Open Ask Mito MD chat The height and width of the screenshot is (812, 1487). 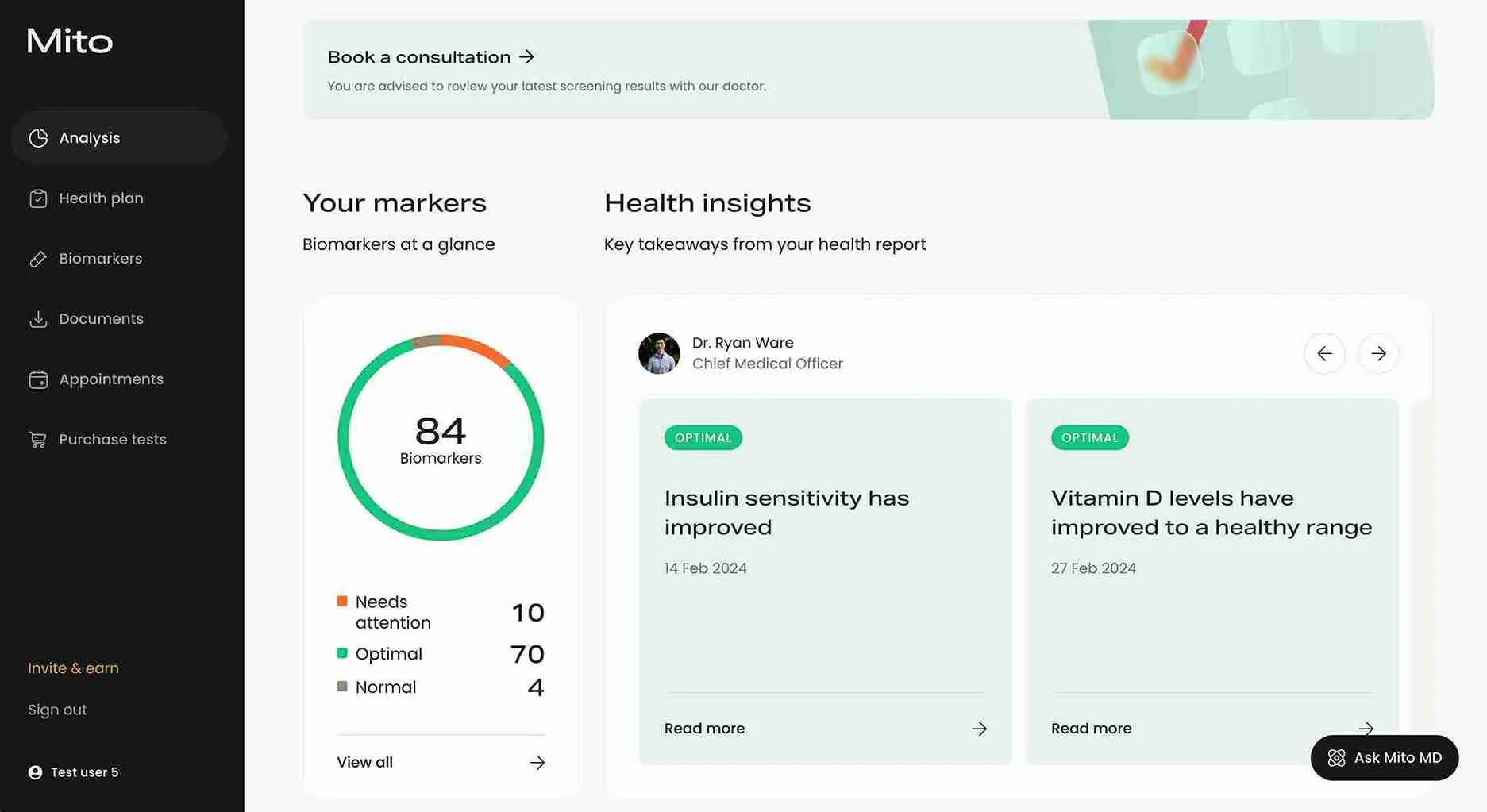pyautogui.click(x=1384, y=758)
